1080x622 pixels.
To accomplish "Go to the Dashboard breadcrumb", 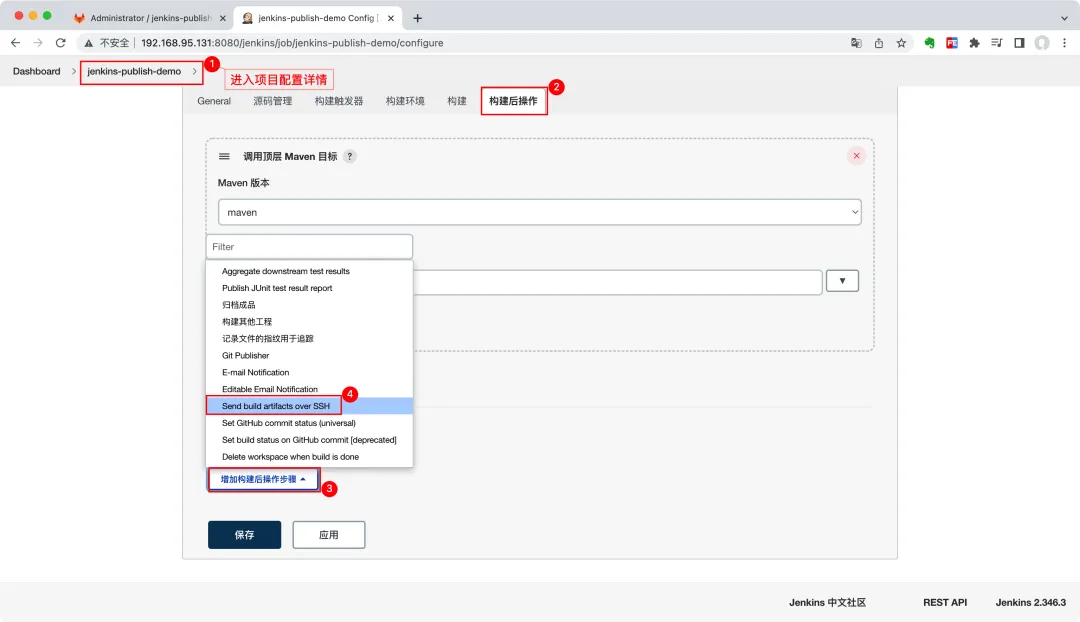I will [x=37, y=71].
